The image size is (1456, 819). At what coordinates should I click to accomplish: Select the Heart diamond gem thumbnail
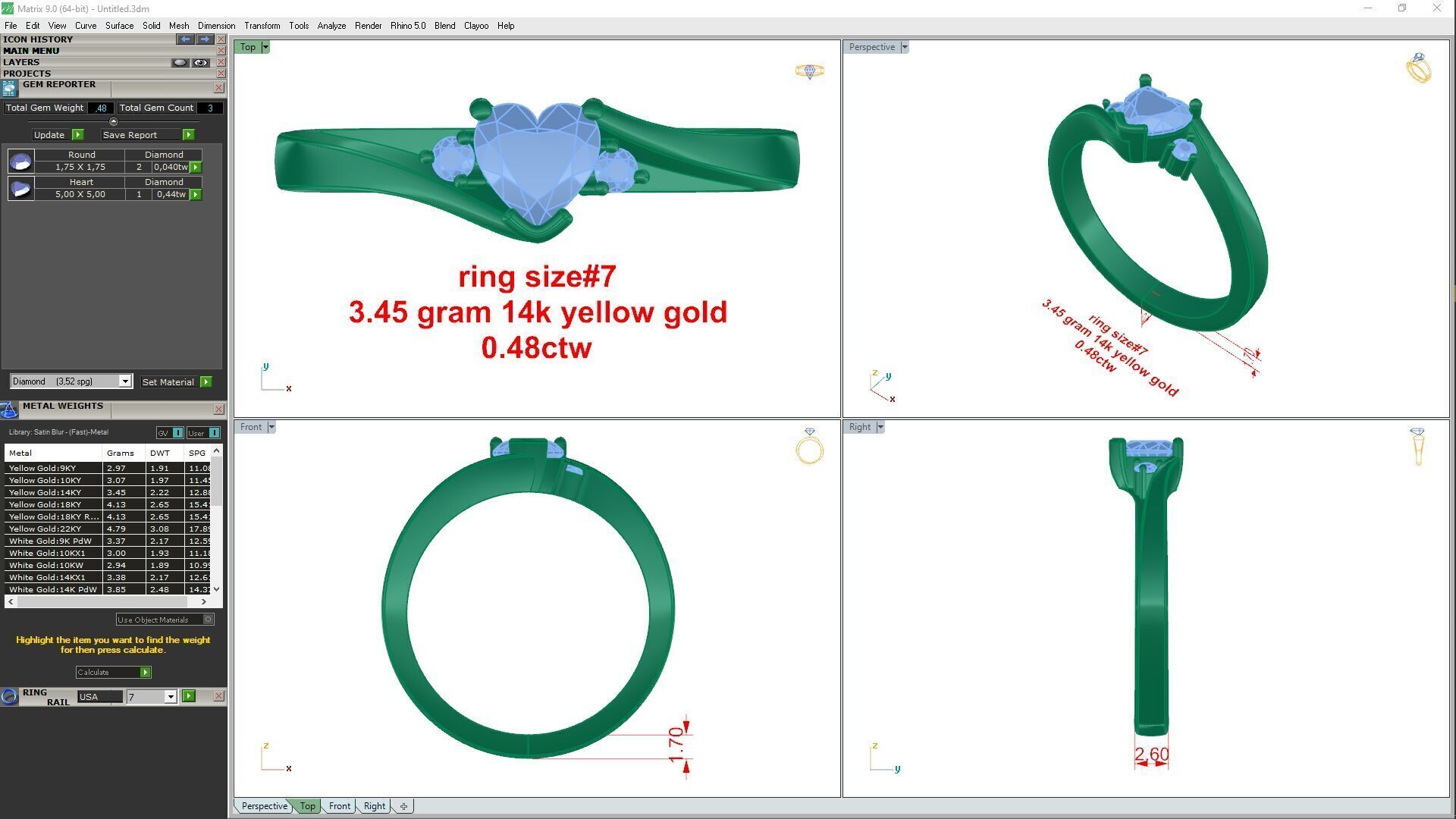20,188
